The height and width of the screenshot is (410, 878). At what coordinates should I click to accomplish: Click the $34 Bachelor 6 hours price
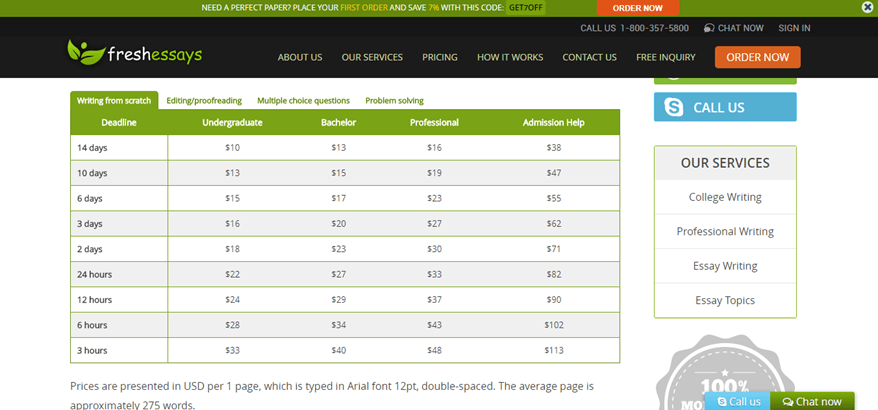[339, 325]
